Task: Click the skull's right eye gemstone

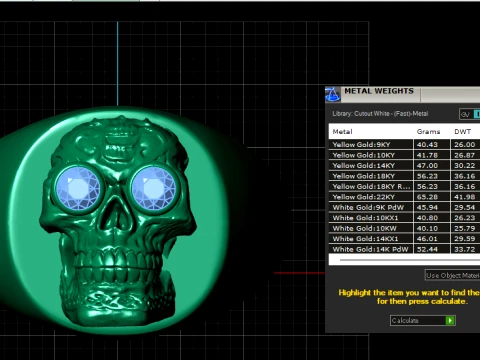Action: pos(153,188)
